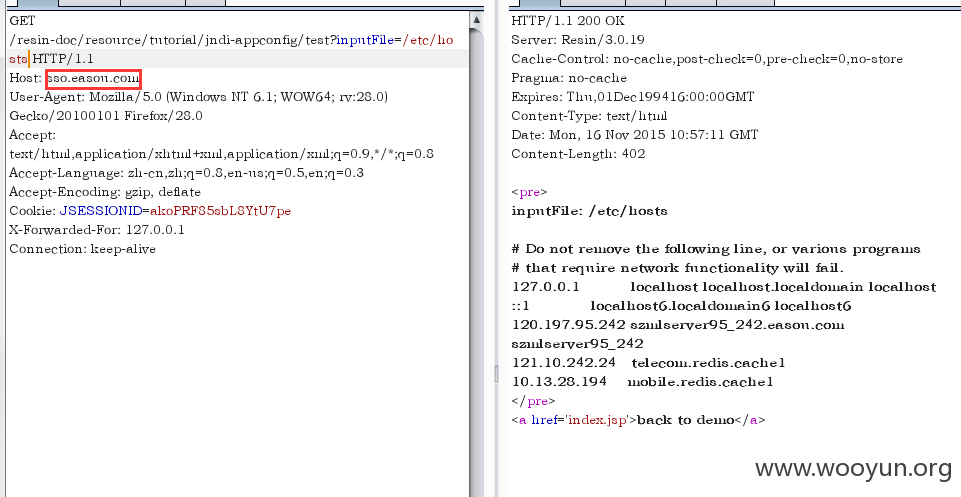Click the ::1 localhost6 hosts entry
This screenshot has width=961, height=497.
tap(682, 306)
